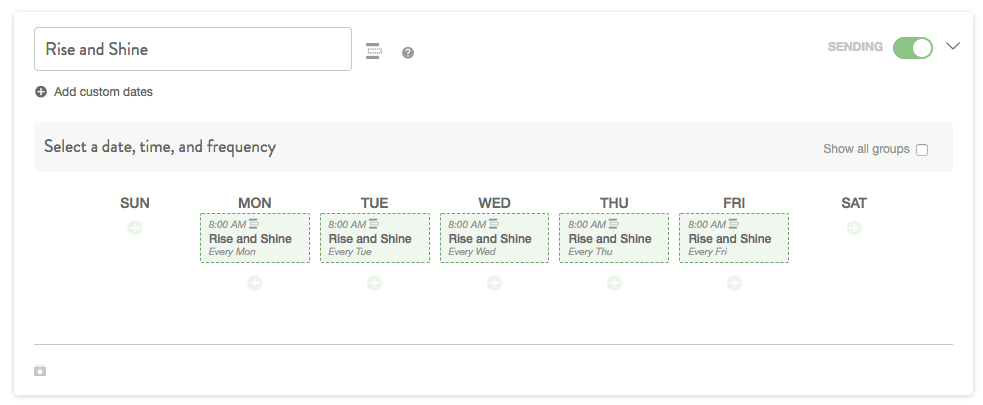Image resolution: width=983 pixels, height=405 pixels.
Task: Click the template icon beside name field
Action: pos(374,51)
